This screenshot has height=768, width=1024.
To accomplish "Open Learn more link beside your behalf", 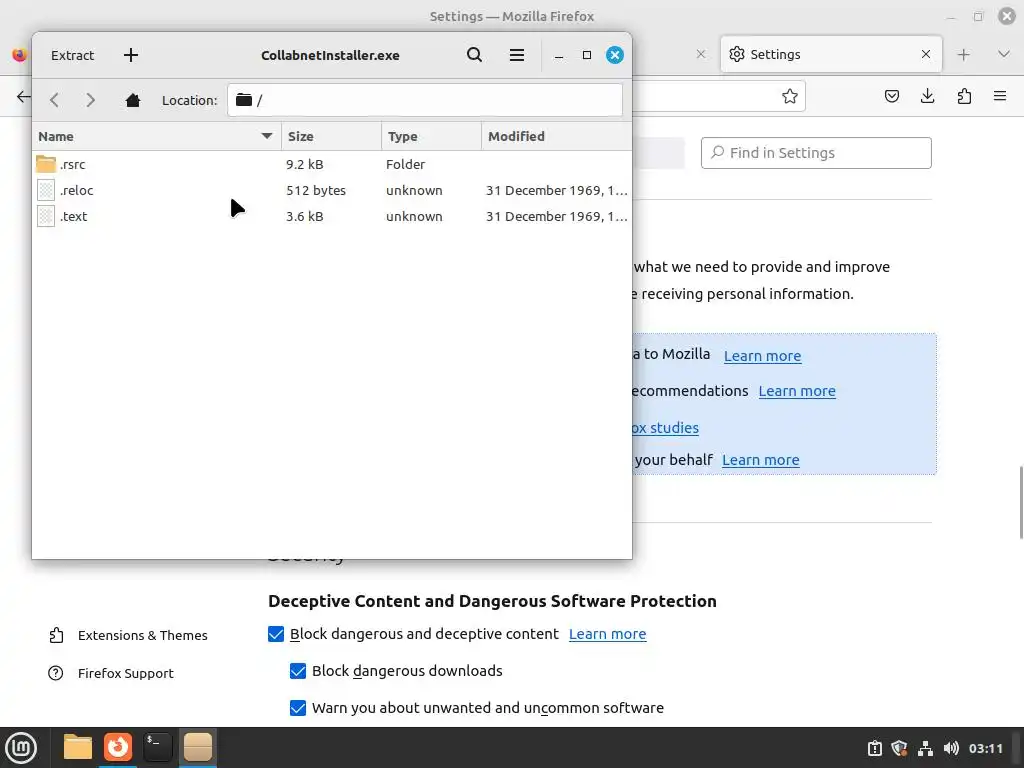I will 760,460.
